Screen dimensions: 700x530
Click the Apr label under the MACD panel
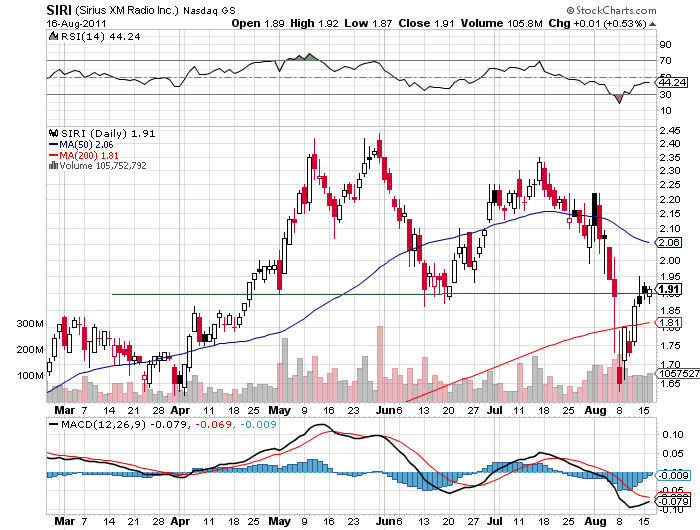coord(181,521)
